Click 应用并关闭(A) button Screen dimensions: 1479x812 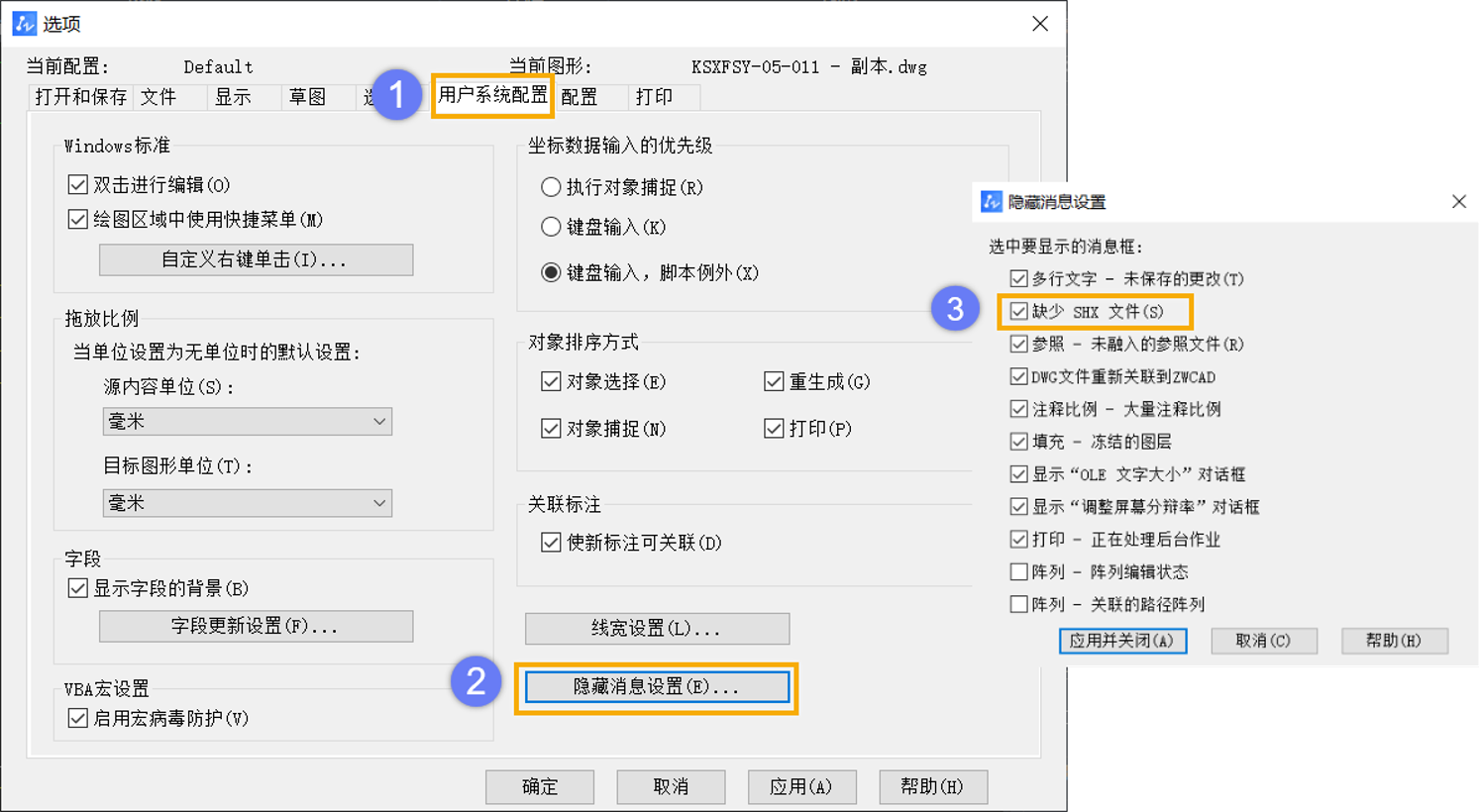click(1122, 641)
